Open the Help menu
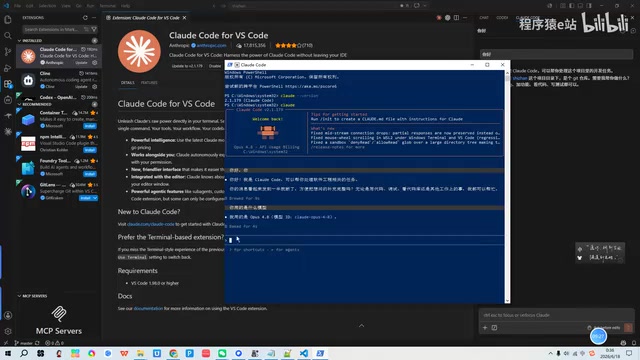The height and width of the screenshot is (360, 640). point(125,6)
